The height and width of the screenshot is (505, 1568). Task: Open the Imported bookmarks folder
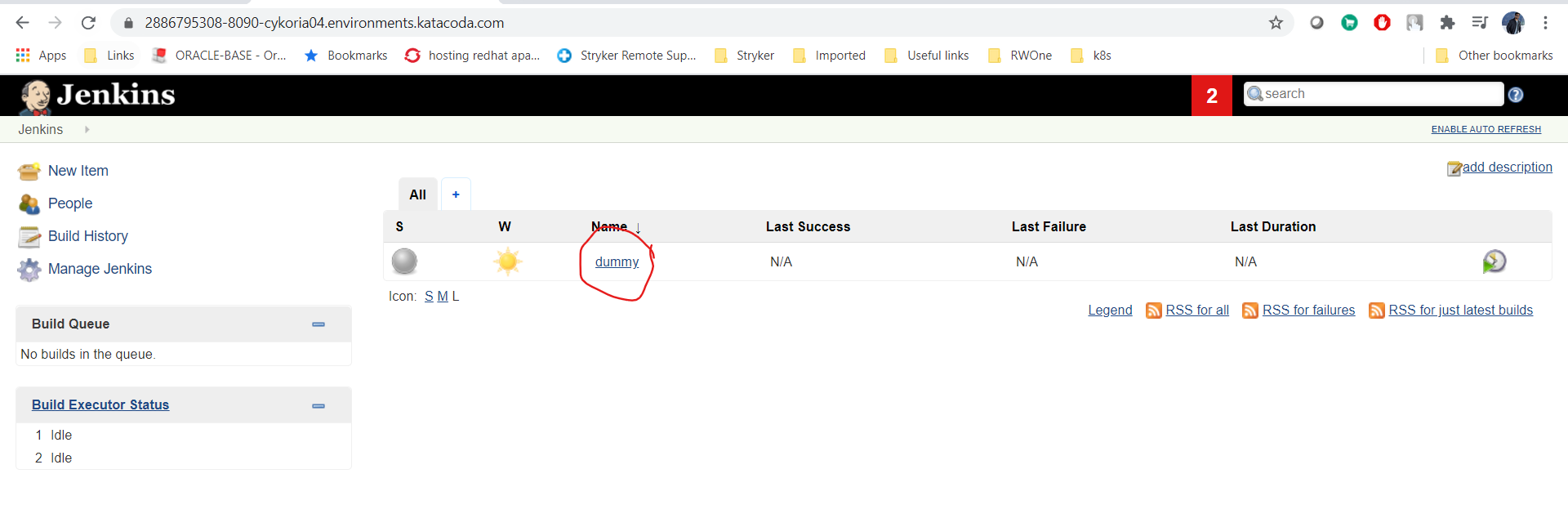click(x=829, y=56)
